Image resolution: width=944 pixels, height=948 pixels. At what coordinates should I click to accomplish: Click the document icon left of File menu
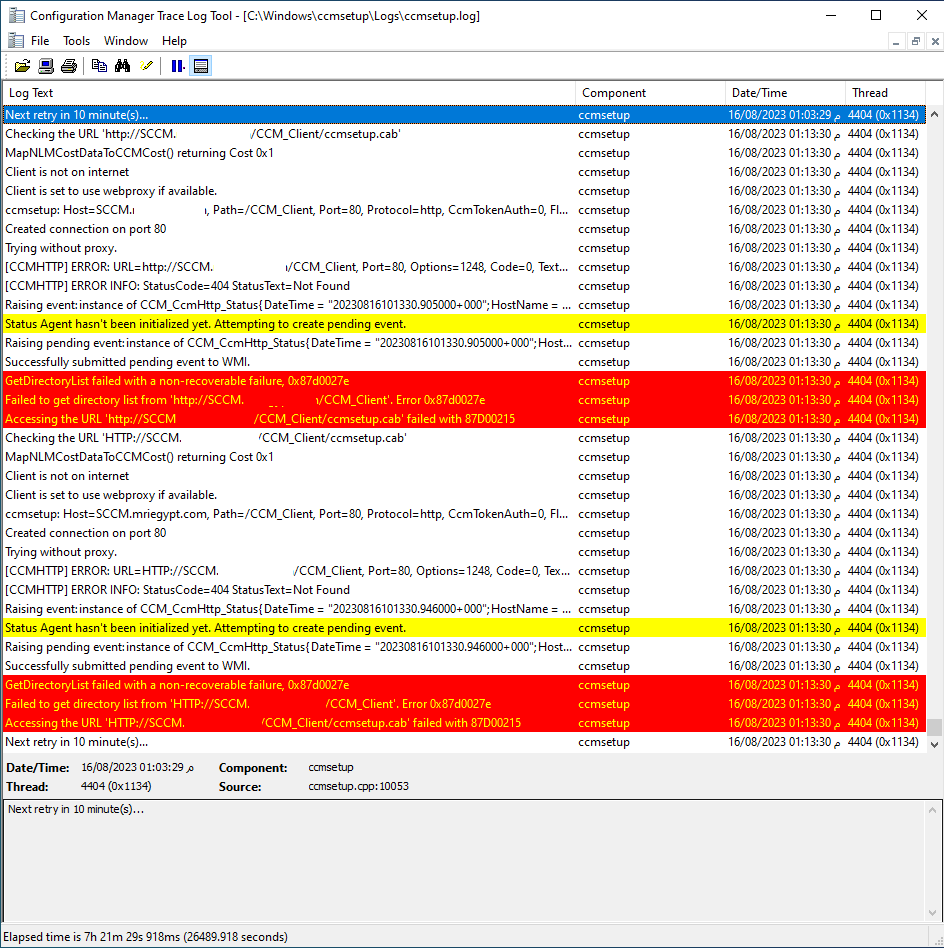(x=16, y=41)
